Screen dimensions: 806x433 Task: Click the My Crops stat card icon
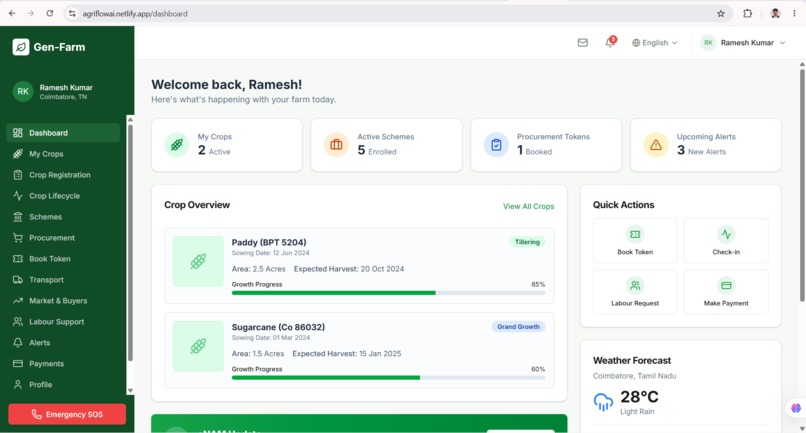click(176, 145)
